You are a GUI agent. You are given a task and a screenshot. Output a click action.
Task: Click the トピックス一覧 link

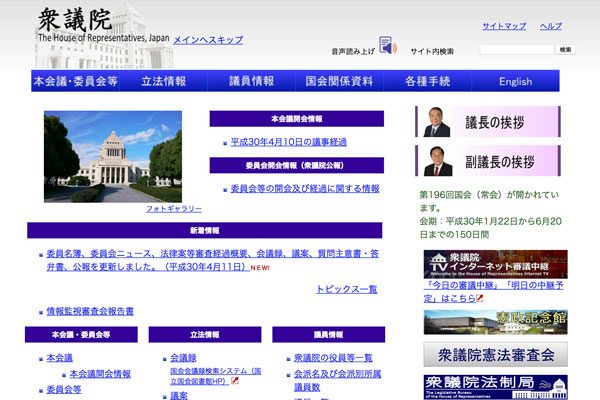point(347,289)
